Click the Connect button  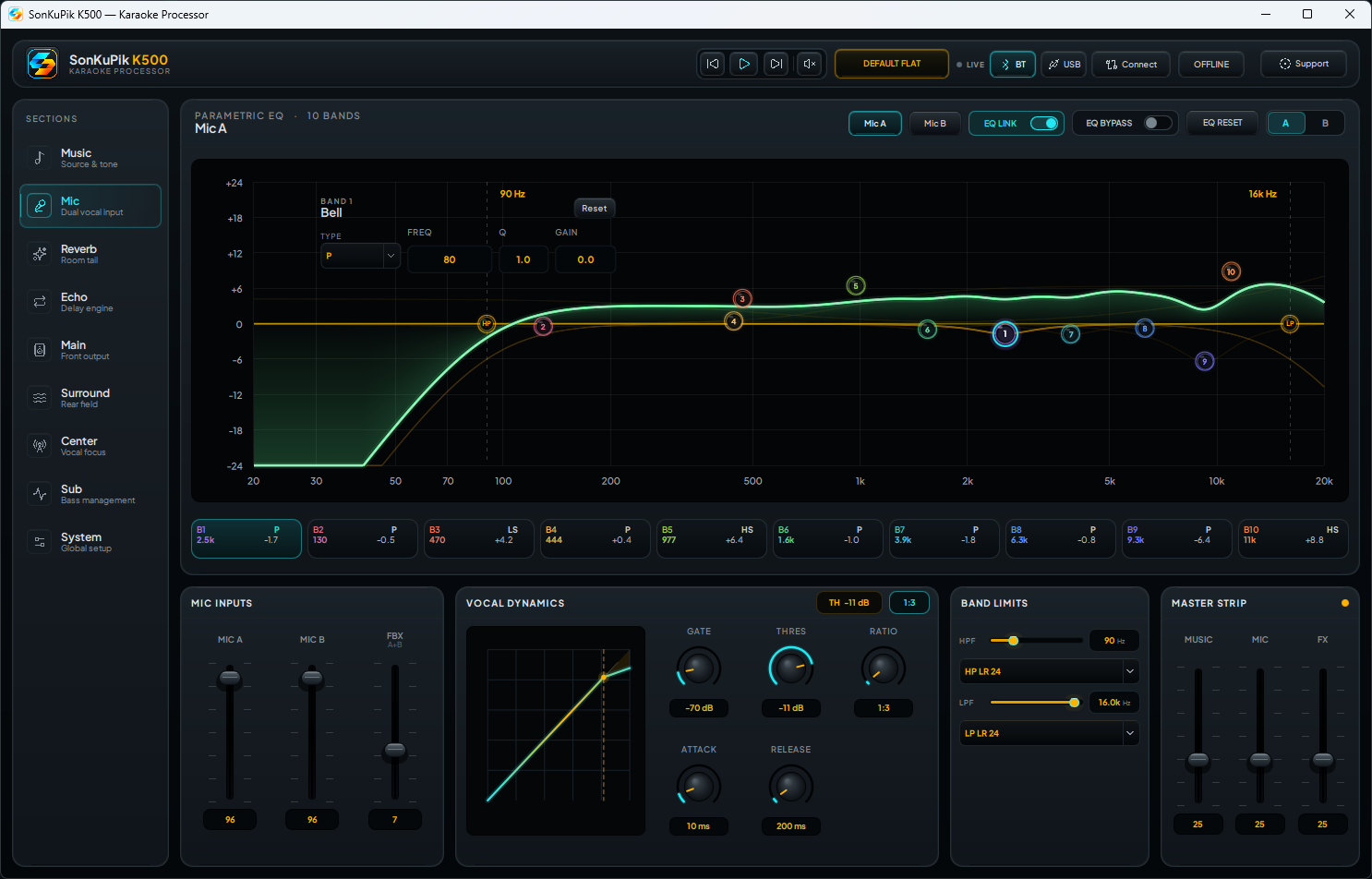click(x=1132, y=64)
